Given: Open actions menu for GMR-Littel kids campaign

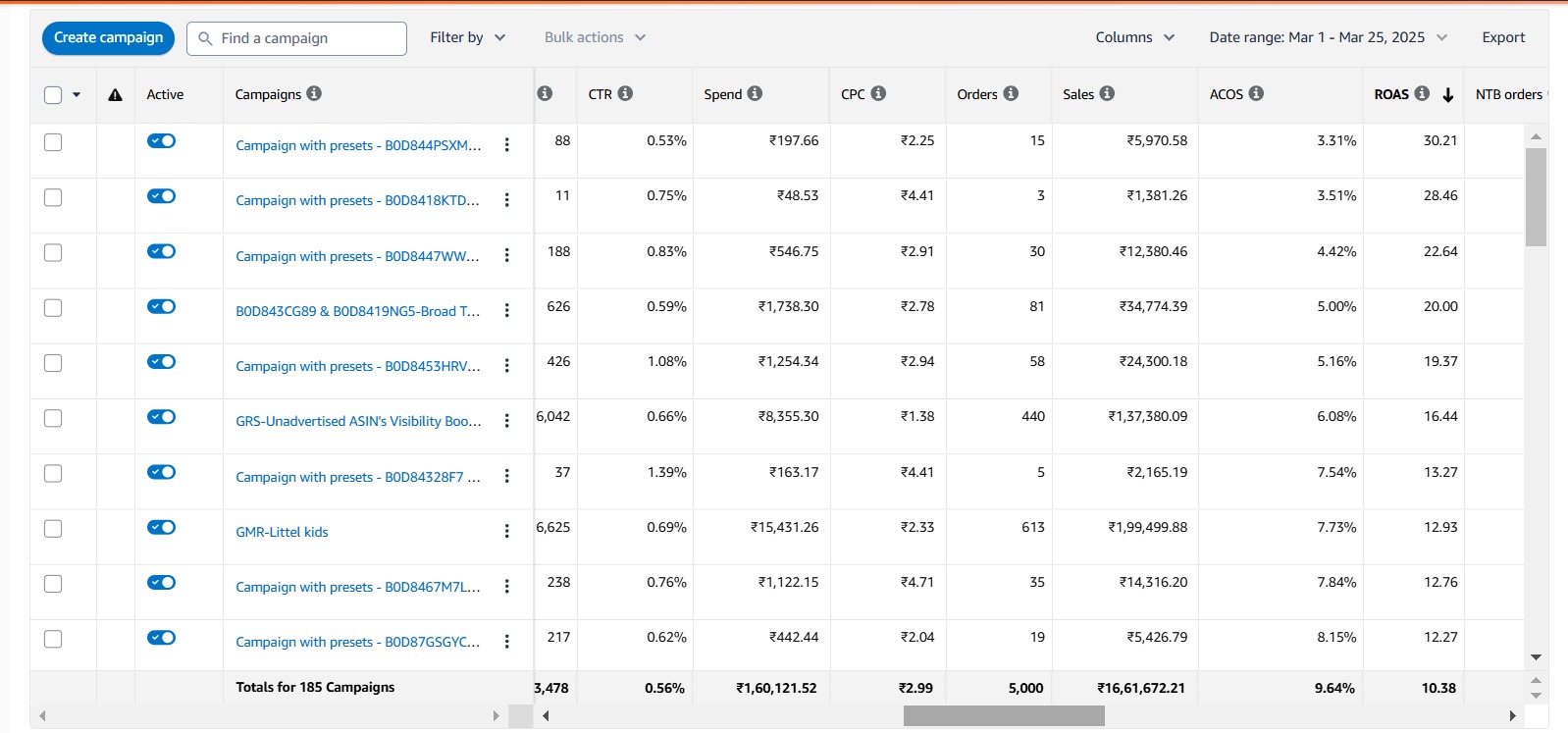Looking at the screenshot, I should point(506,531).
